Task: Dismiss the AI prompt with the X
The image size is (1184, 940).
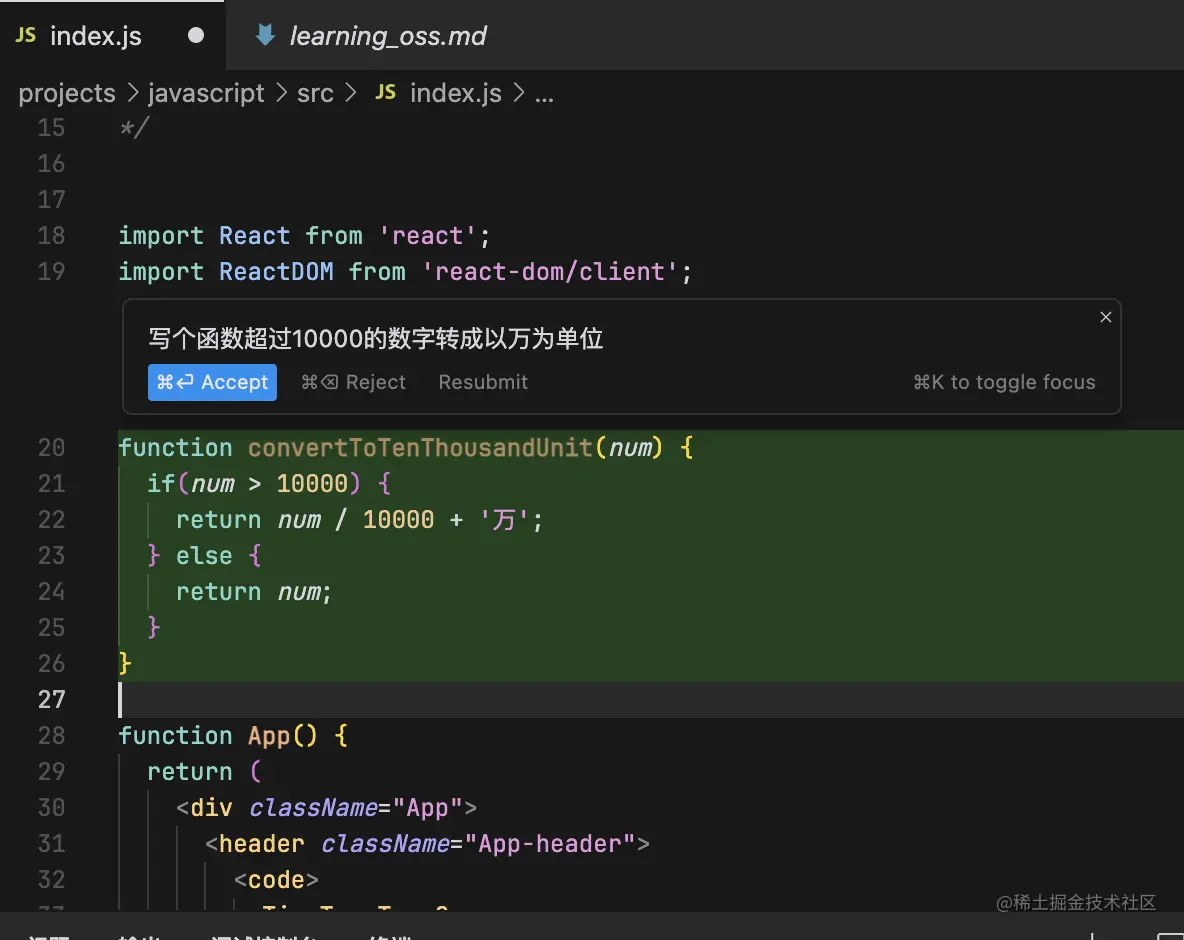Action: click(1106, 317)
